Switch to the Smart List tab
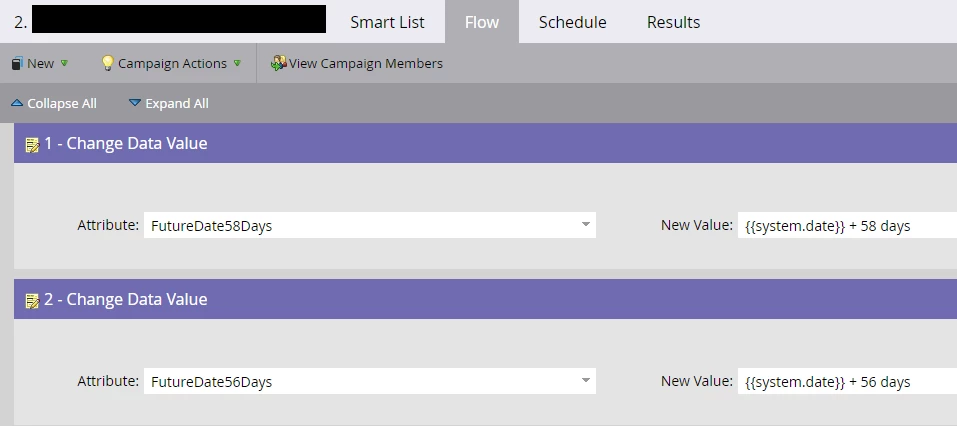This screenshot has height=426, width=957. (x=388, y=22)
